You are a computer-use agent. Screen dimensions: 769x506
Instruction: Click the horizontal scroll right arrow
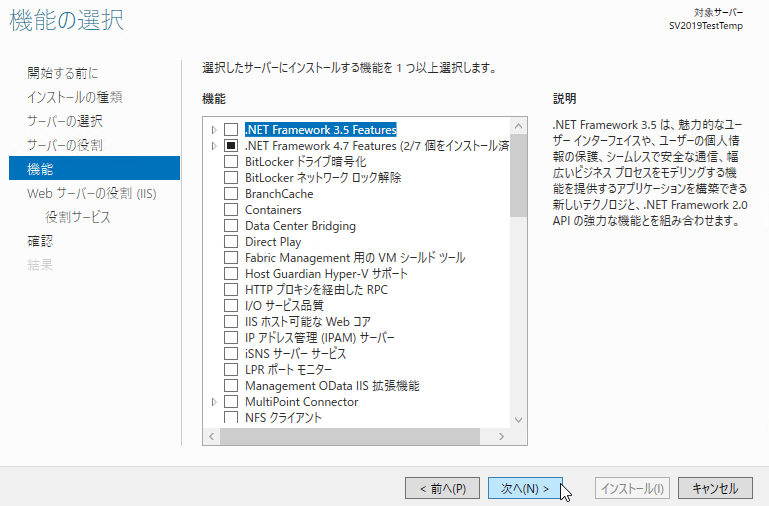(501, 436)
